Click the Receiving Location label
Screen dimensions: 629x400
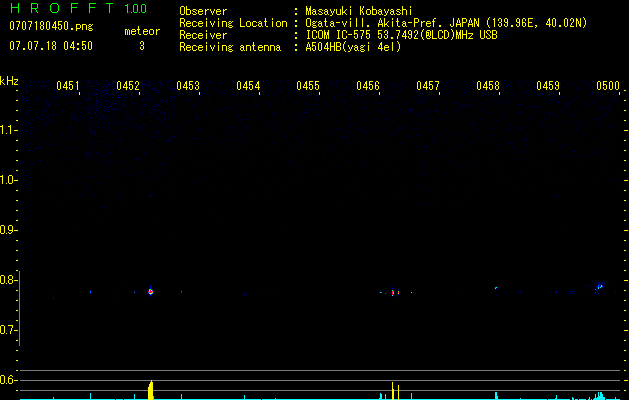(x=233, y=23)
